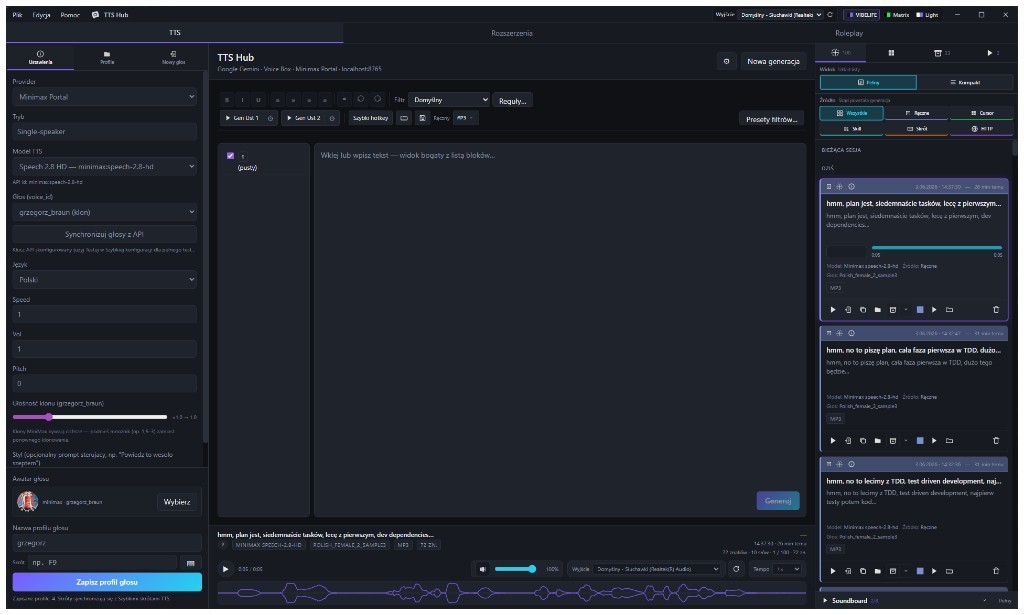Open the bottom player Wyjście output dropdown
Viewport: 1024px width, 615px height.
[x=656, y=569]
